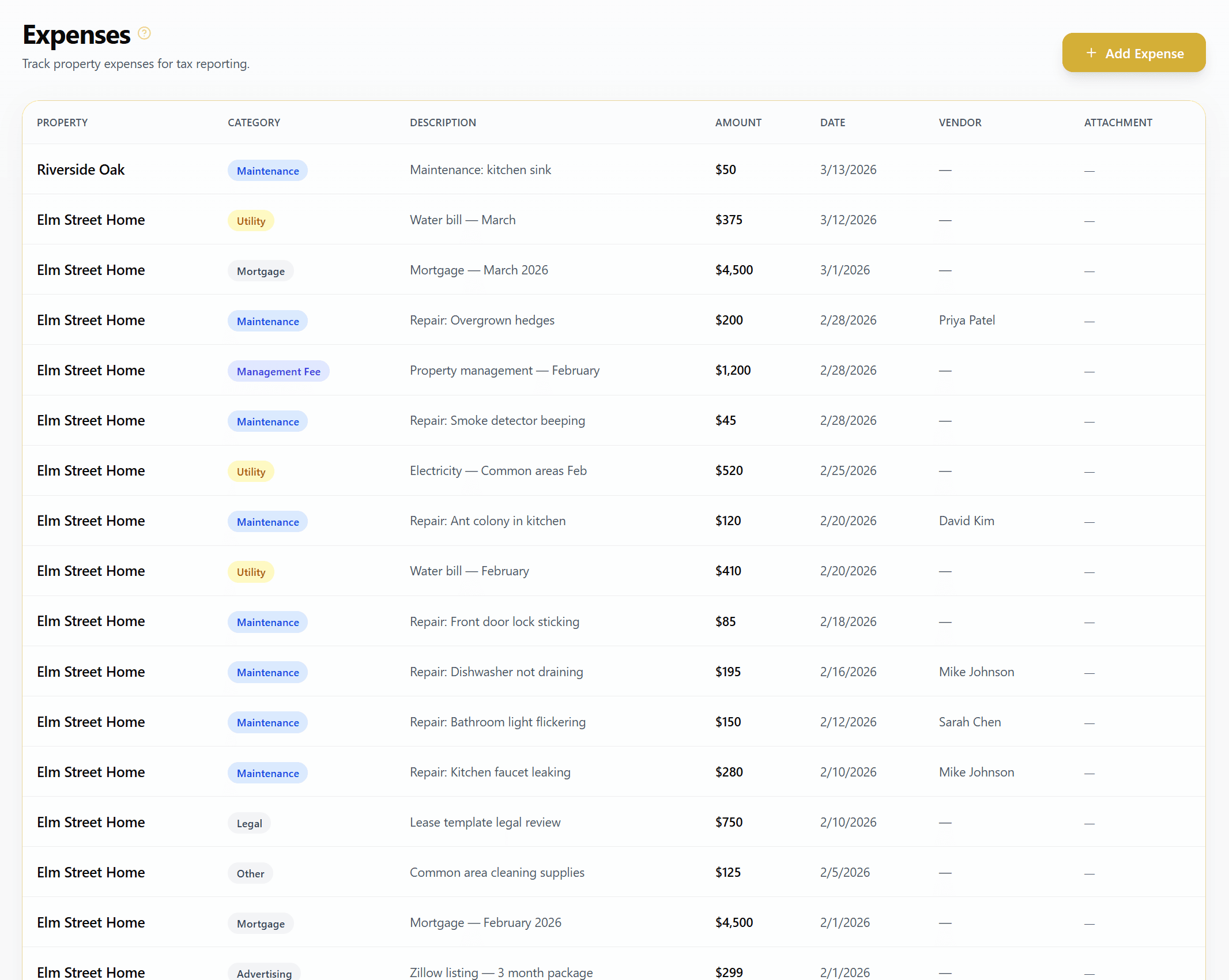The height and width of the screenshot is (980, 1229).
Task: Toggle the Utility badge for February water bill
Action: pyautogui.click(x=250, y=571)
